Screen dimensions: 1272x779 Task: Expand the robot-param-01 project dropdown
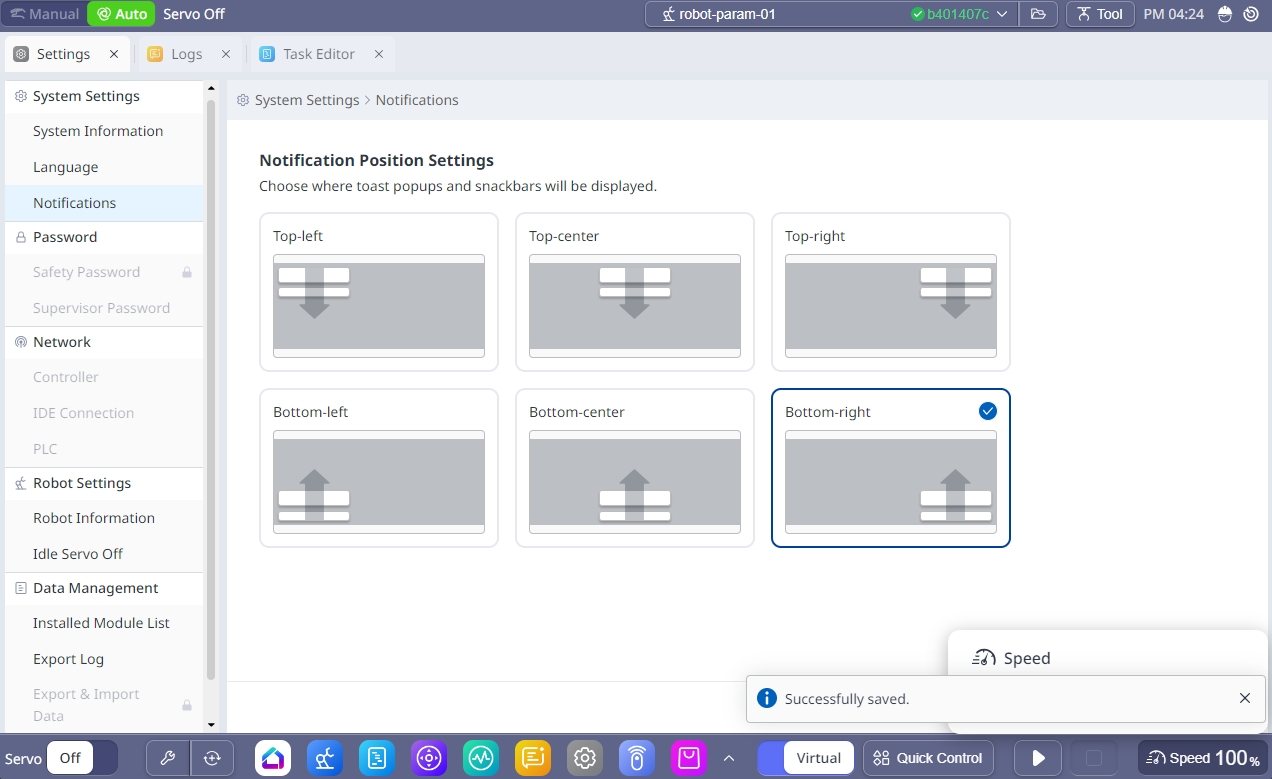1001,14
